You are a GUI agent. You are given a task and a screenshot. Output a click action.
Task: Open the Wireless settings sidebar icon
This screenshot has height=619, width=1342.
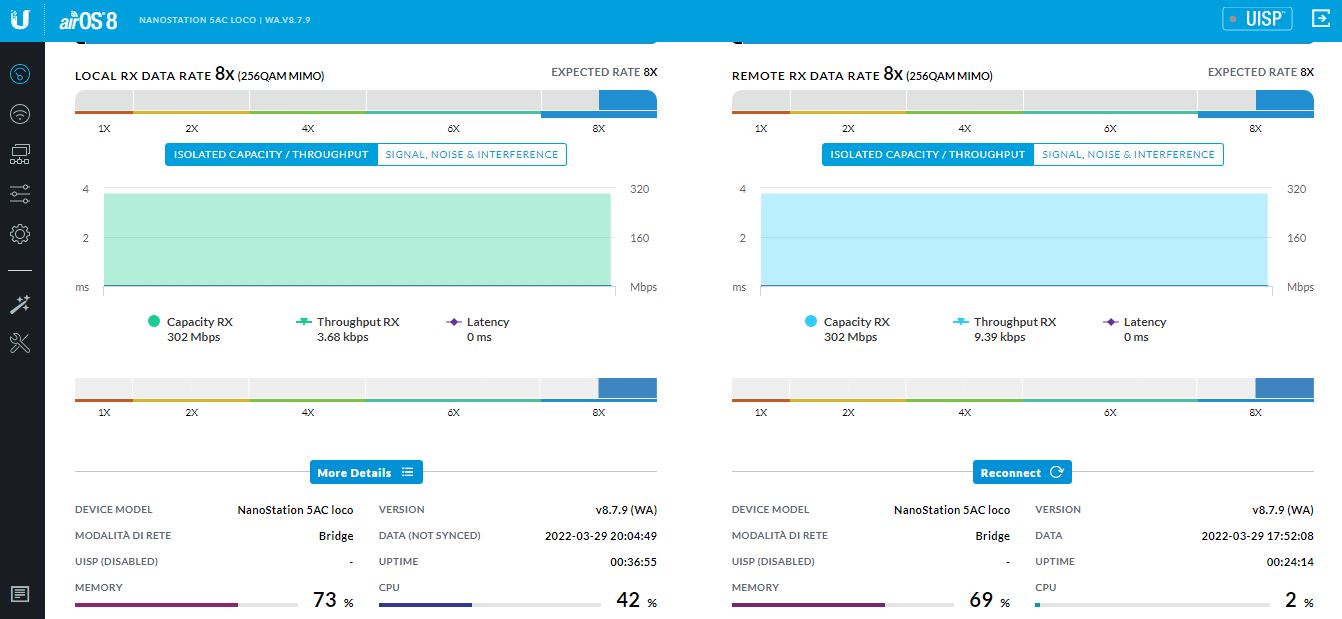pyautogui.click(x=20, y=114)
